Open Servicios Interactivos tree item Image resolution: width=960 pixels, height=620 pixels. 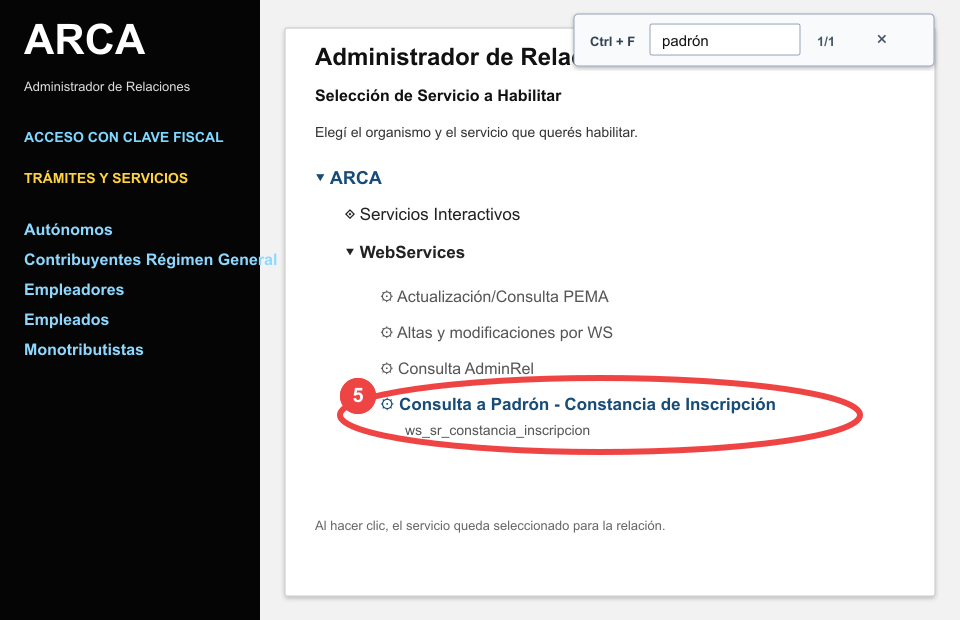[440, 214]
